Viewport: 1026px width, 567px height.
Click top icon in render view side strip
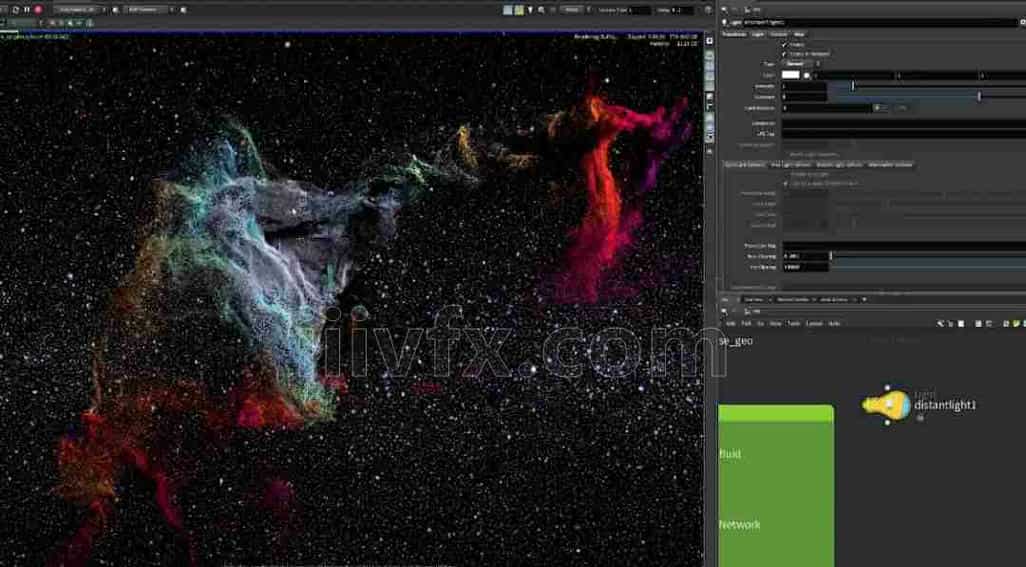click(x=709, y=41)
